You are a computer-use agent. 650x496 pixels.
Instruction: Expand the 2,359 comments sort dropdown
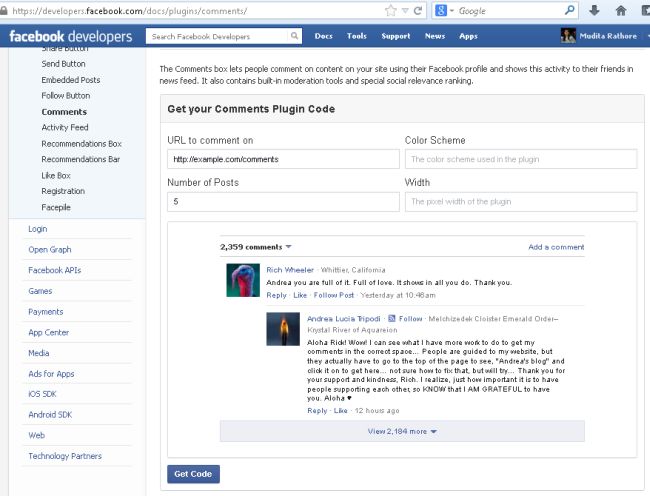256,247
